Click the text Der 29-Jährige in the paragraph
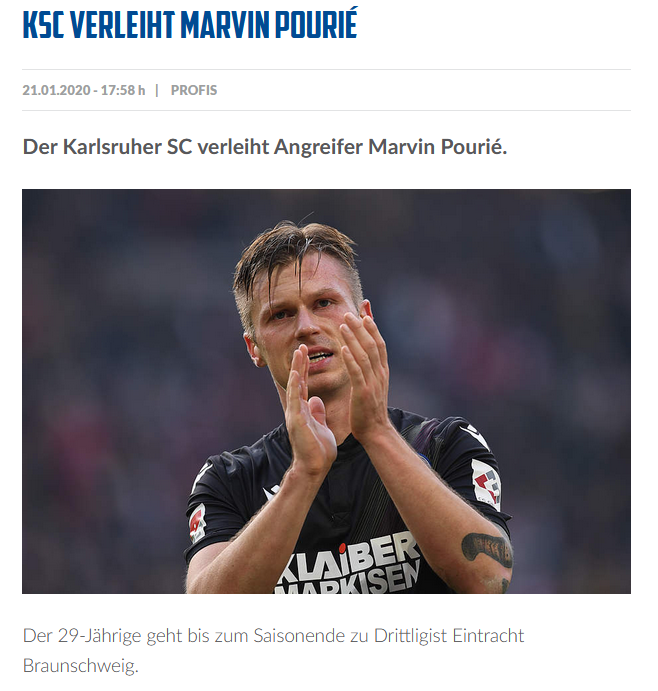658x691 pixels. coord(82,636)
